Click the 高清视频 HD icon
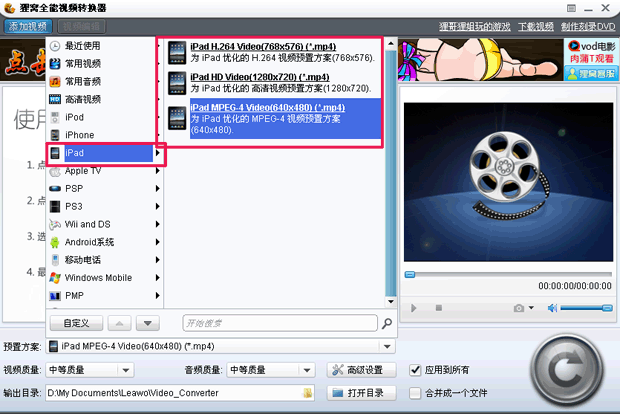Screen dimensions: 620x414 point(55,99)
